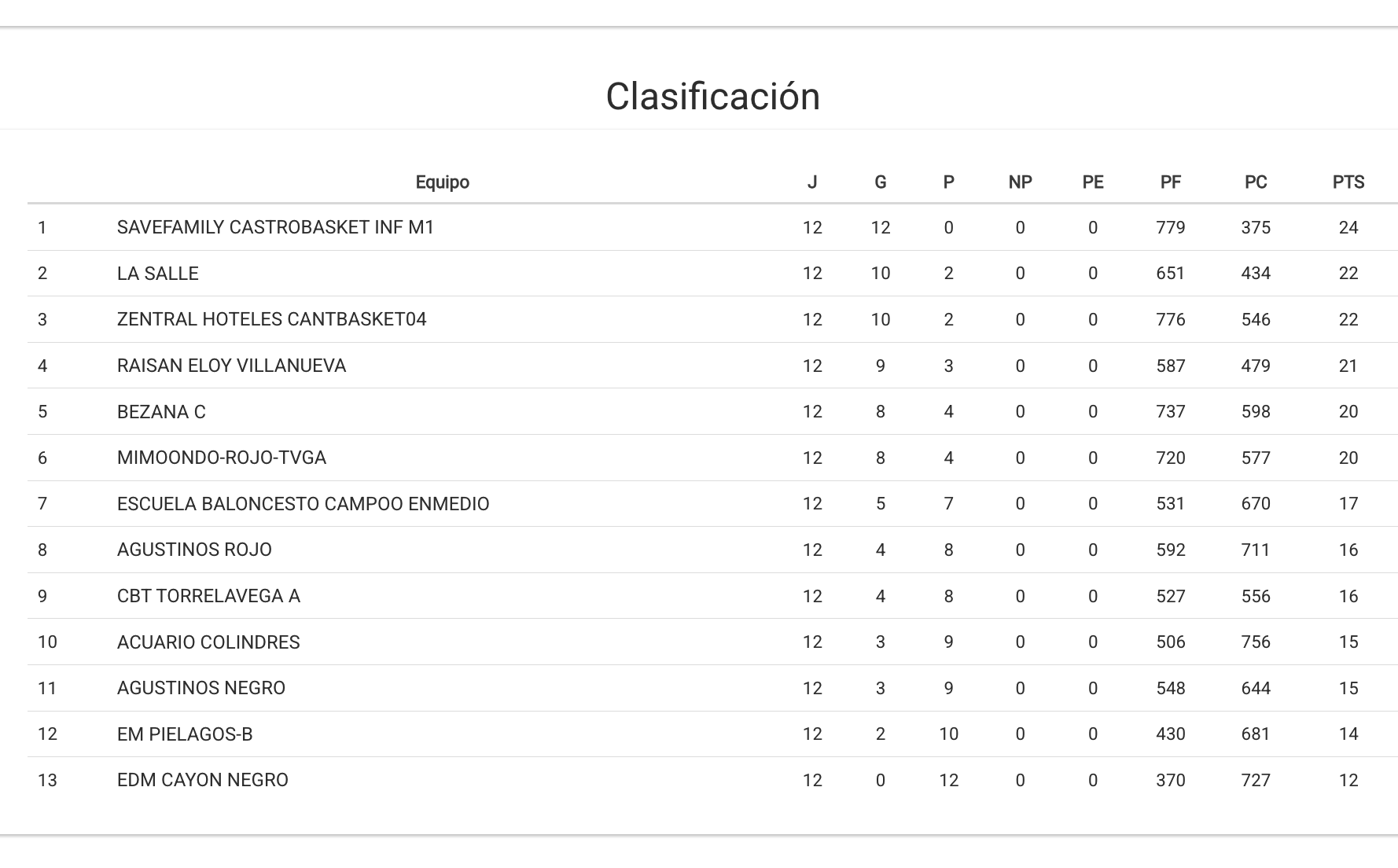
Task: Select AGUSTINOS ROJO team row
Action: pyautogui.click(x=194, y=550)
